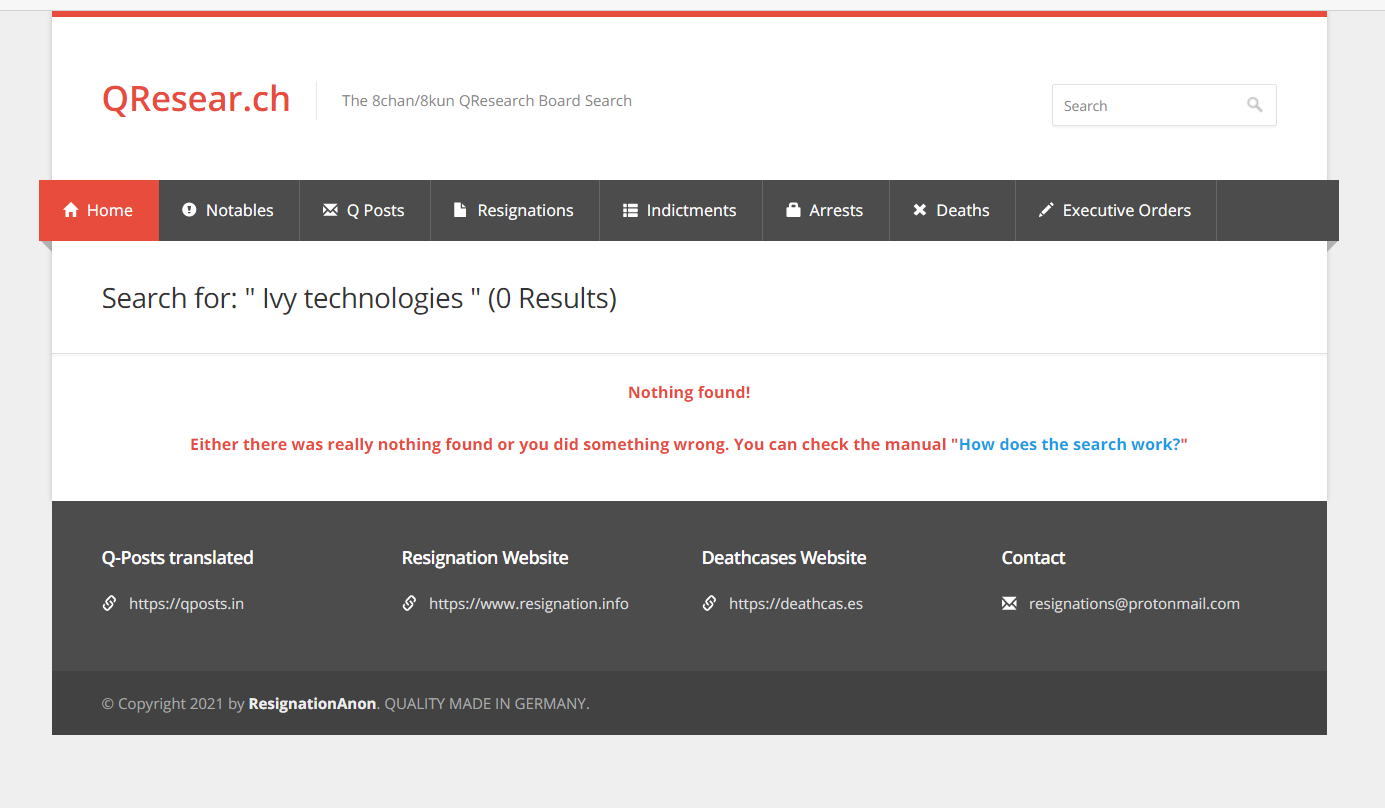
Task: Visit the https://qposts.in link
Action: 186,603
